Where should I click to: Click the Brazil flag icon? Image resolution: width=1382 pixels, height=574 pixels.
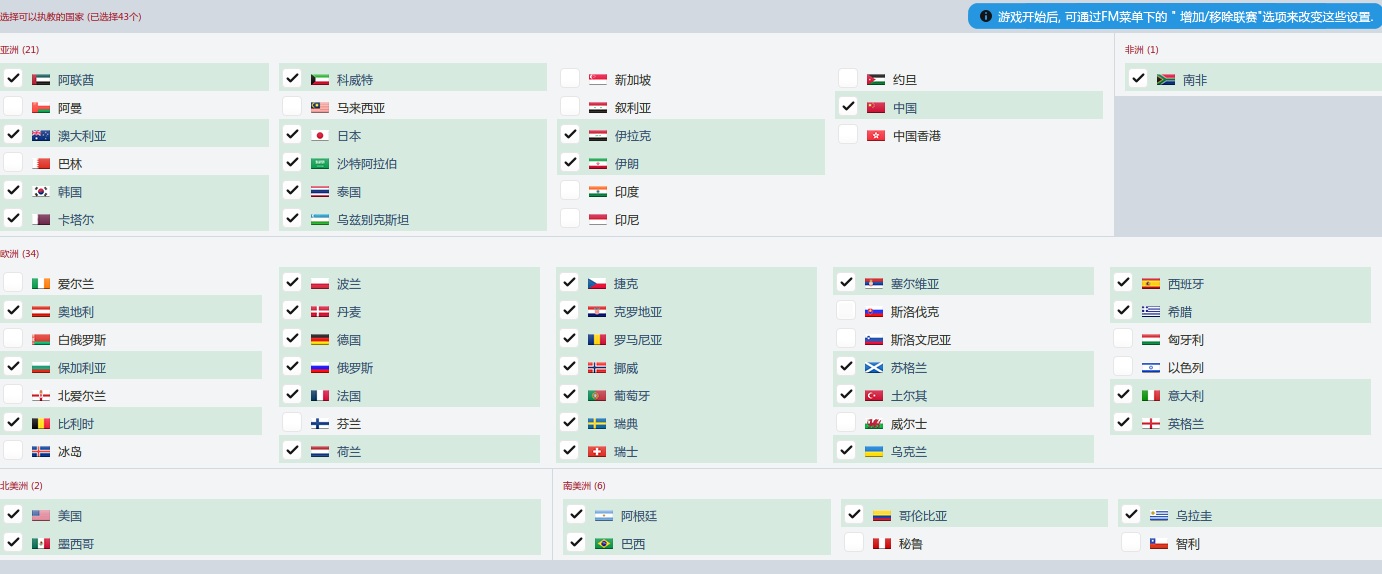click(x=603, y=544)
